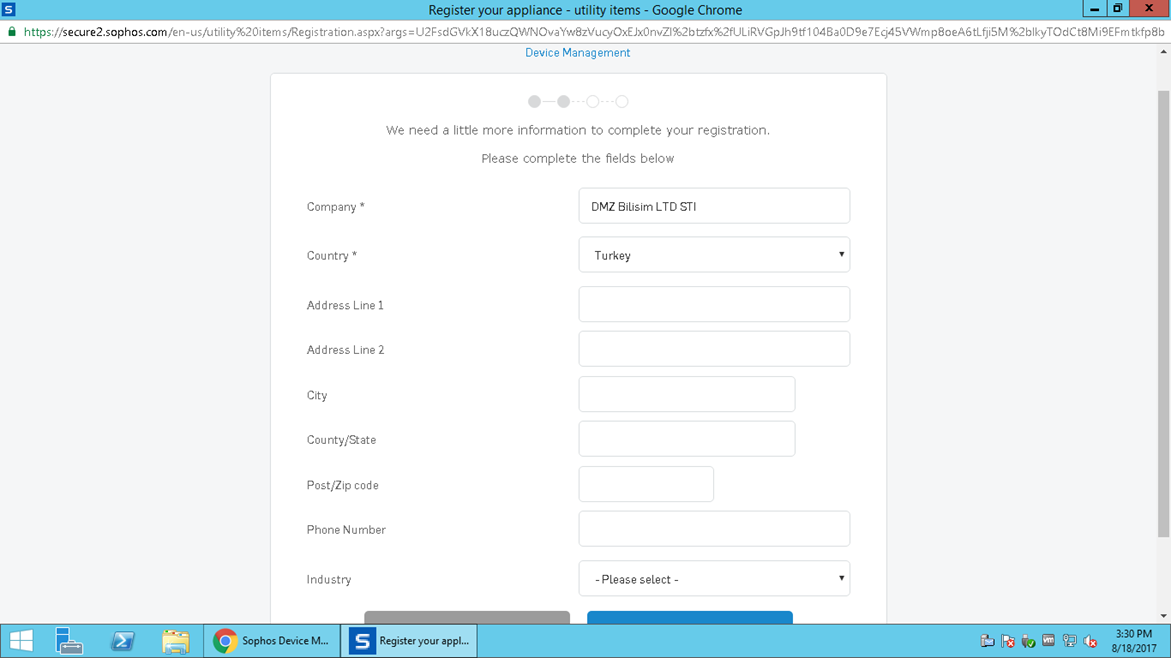Click the first filled progress step dot
Viewport: 1171px width, 658px height.
pos(534,102)
